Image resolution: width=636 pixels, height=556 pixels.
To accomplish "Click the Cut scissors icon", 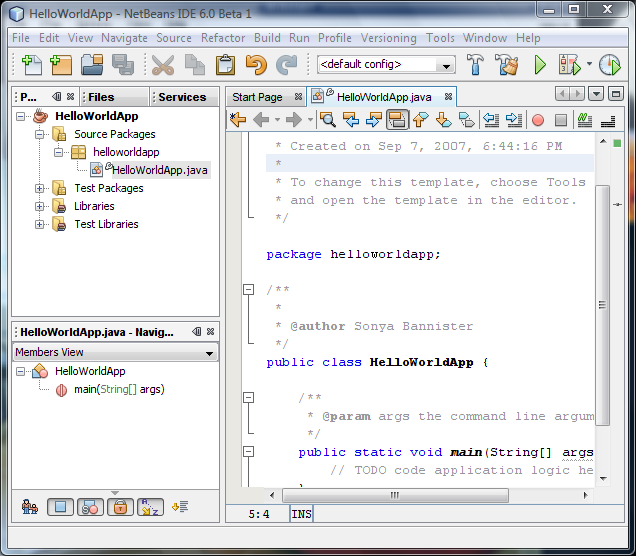I will pos(163,65).
